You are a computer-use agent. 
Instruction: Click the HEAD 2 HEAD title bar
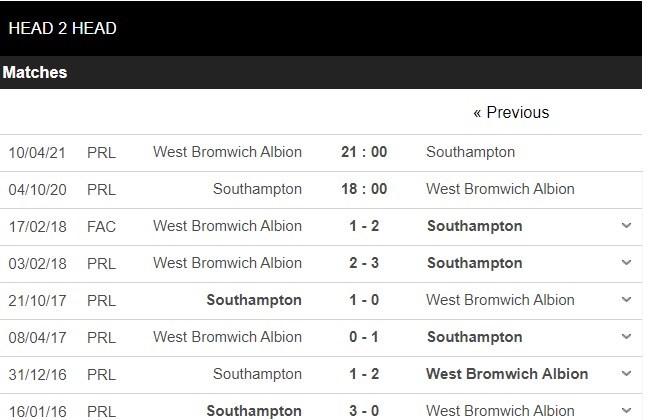62,28
